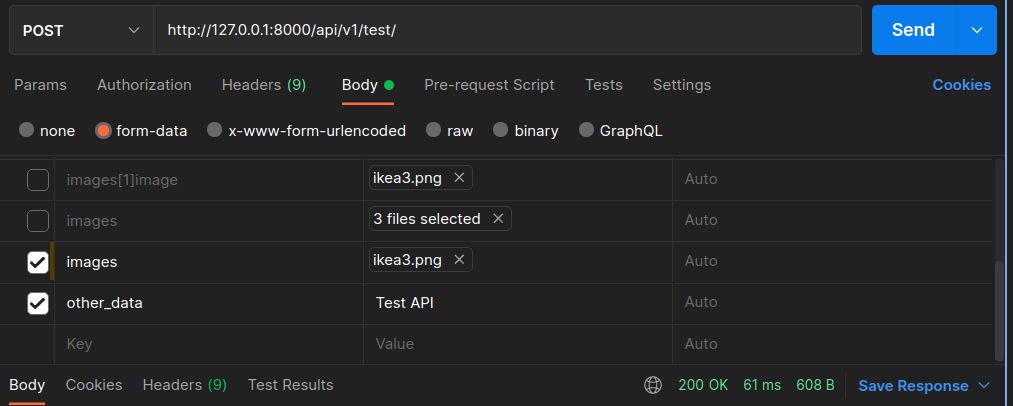
Task: Switch to the Authorization tab
Action: pos(144,85)
